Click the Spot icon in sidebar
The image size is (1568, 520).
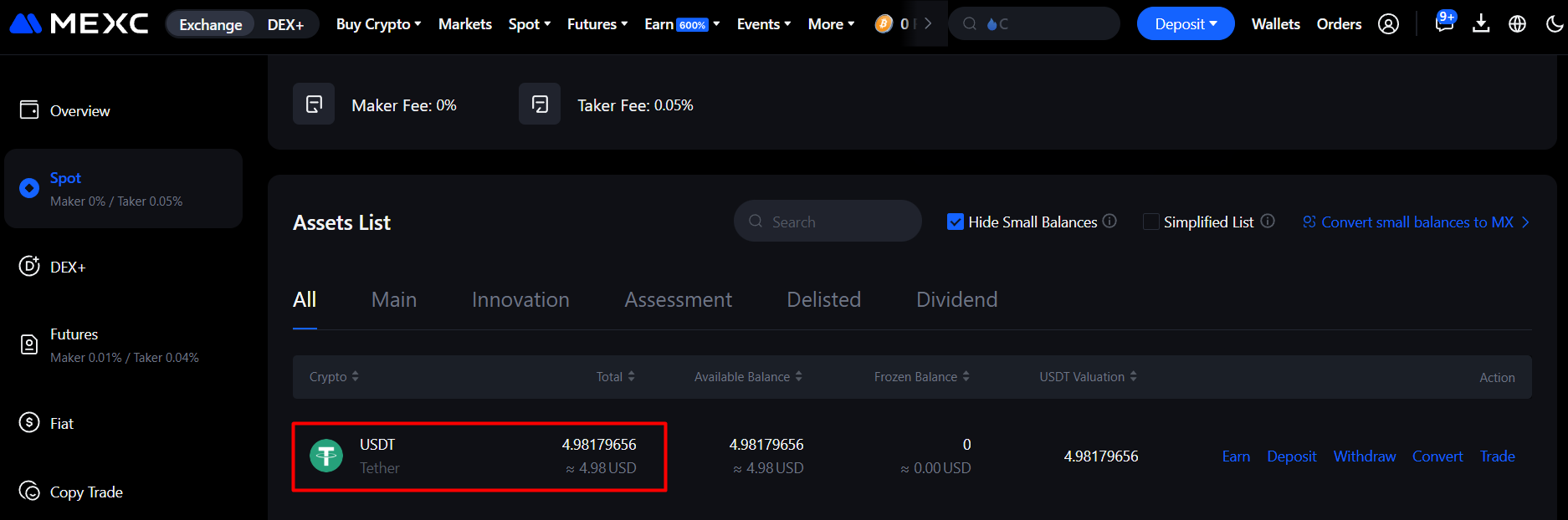coord(29,188)
